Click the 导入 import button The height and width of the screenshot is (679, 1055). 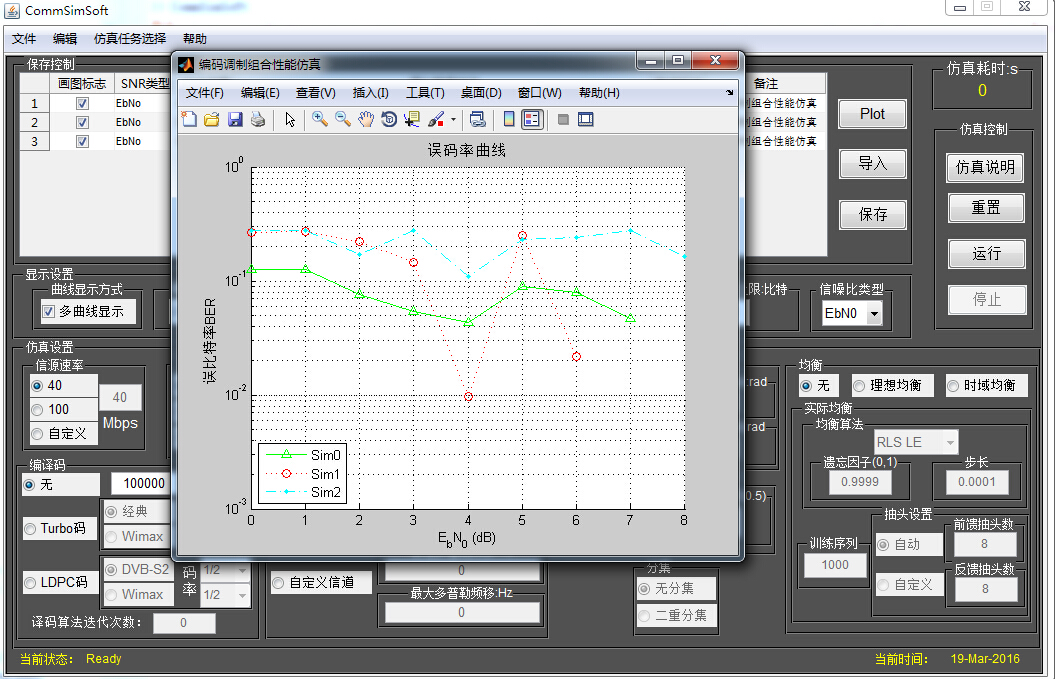click(x=873, y=164)
